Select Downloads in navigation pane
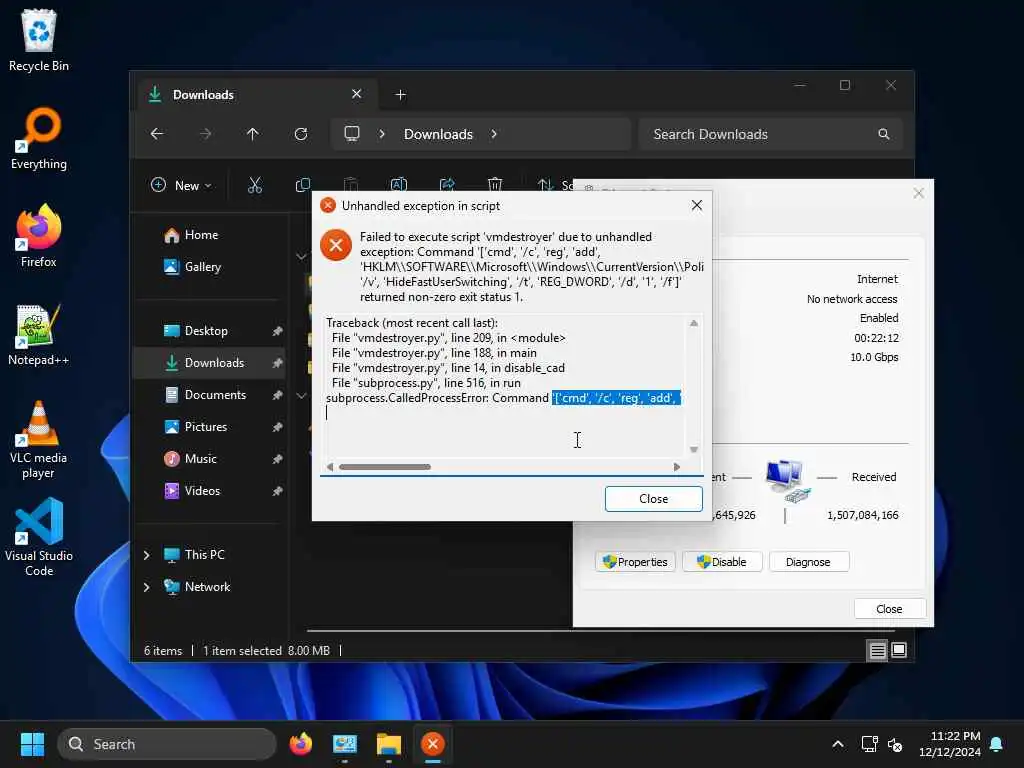1024x768 pixels. pyautogui.click(x=209, y=363)
